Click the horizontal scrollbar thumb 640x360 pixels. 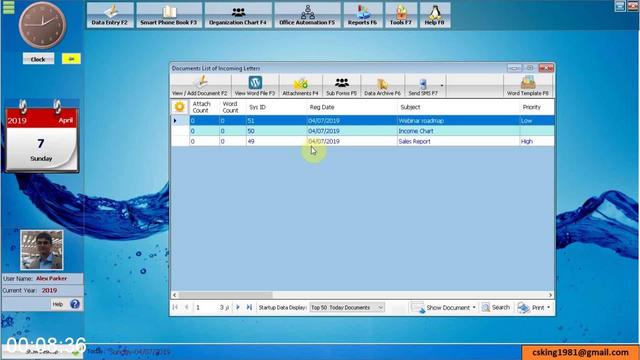[x=226, y=295]
